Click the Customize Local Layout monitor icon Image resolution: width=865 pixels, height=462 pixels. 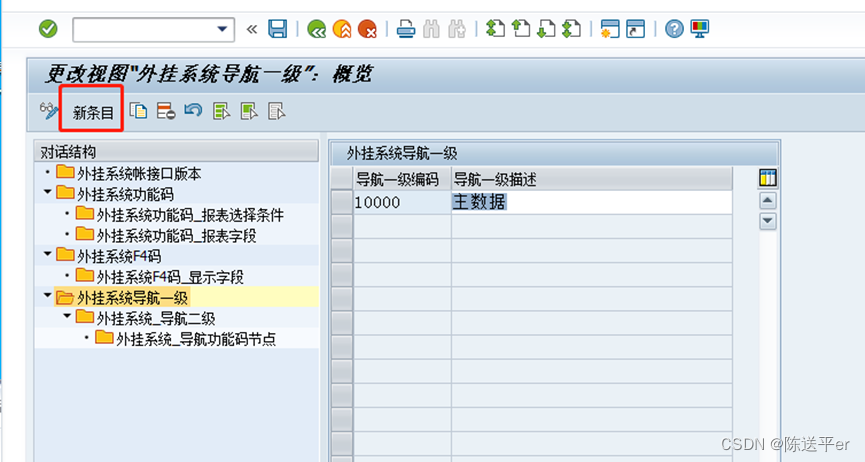pos(700,29)
